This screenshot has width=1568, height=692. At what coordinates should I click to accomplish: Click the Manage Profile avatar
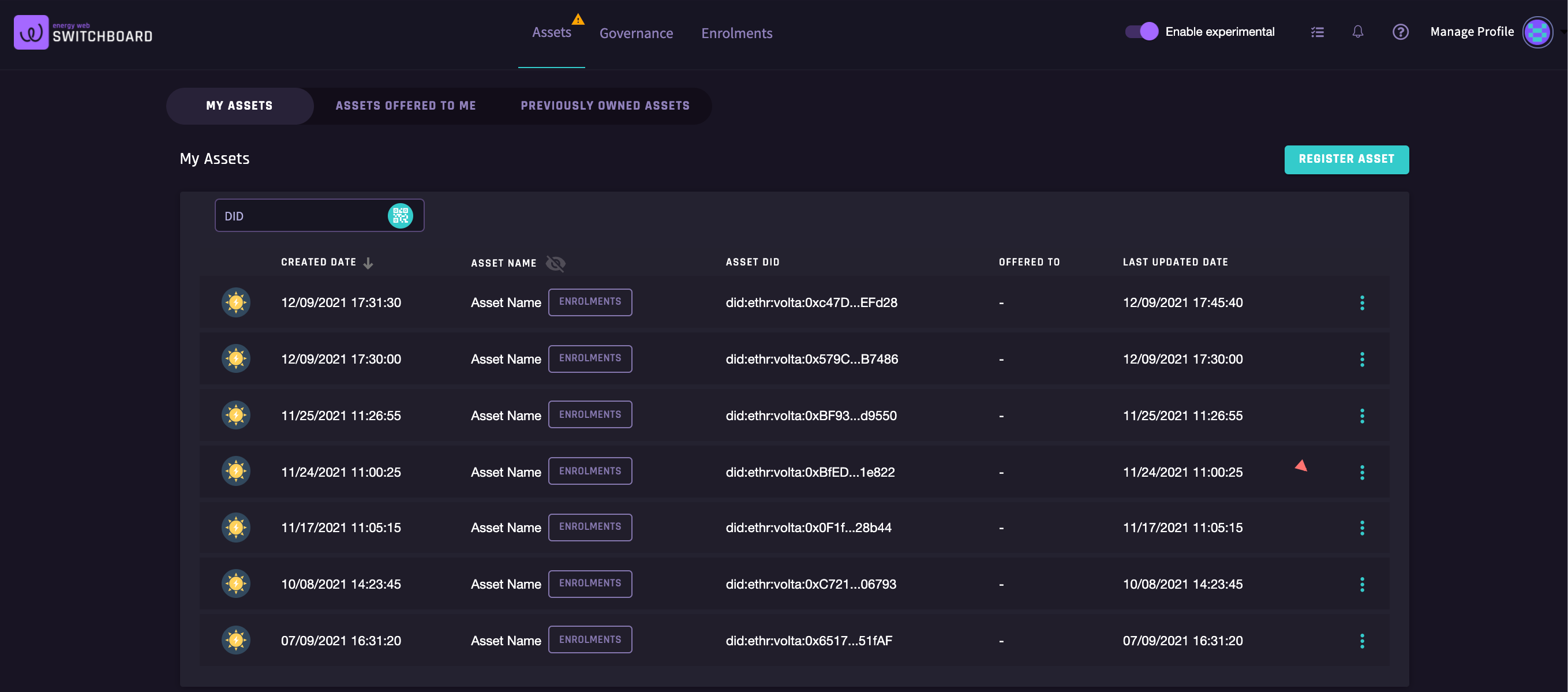pyautogui.click(x=1537, y=32)
